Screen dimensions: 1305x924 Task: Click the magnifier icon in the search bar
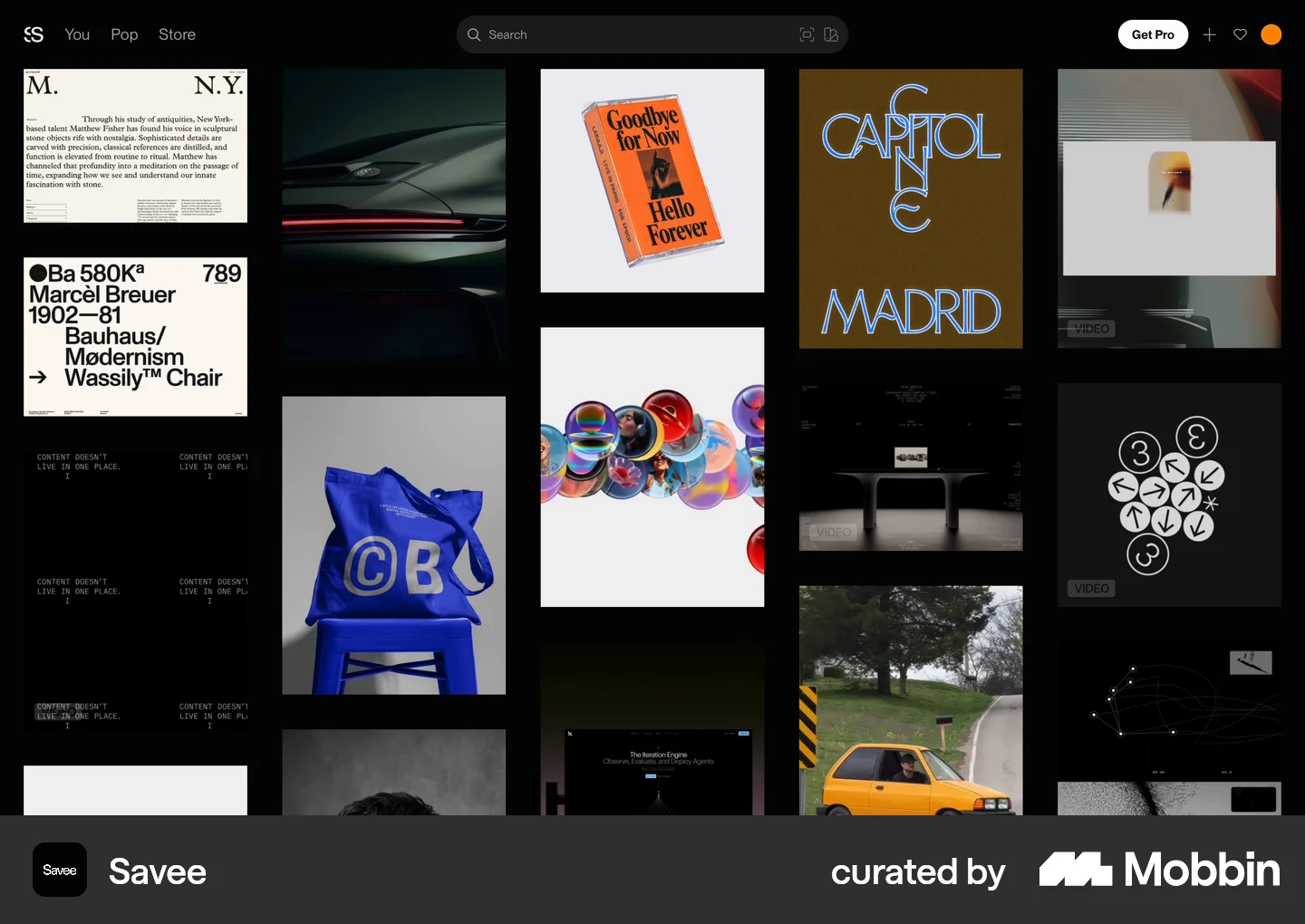click(x=474, y=34)
